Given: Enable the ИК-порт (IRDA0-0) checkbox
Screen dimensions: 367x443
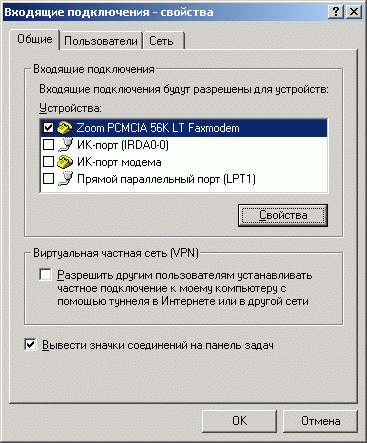Looking at the screenshot, I should (49, 145).
